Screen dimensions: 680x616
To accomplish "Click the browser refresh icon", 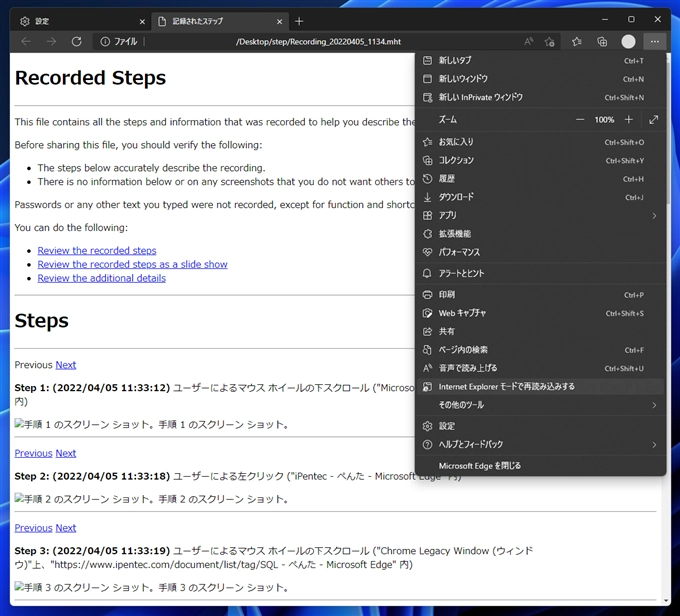I will click(76, 42).
